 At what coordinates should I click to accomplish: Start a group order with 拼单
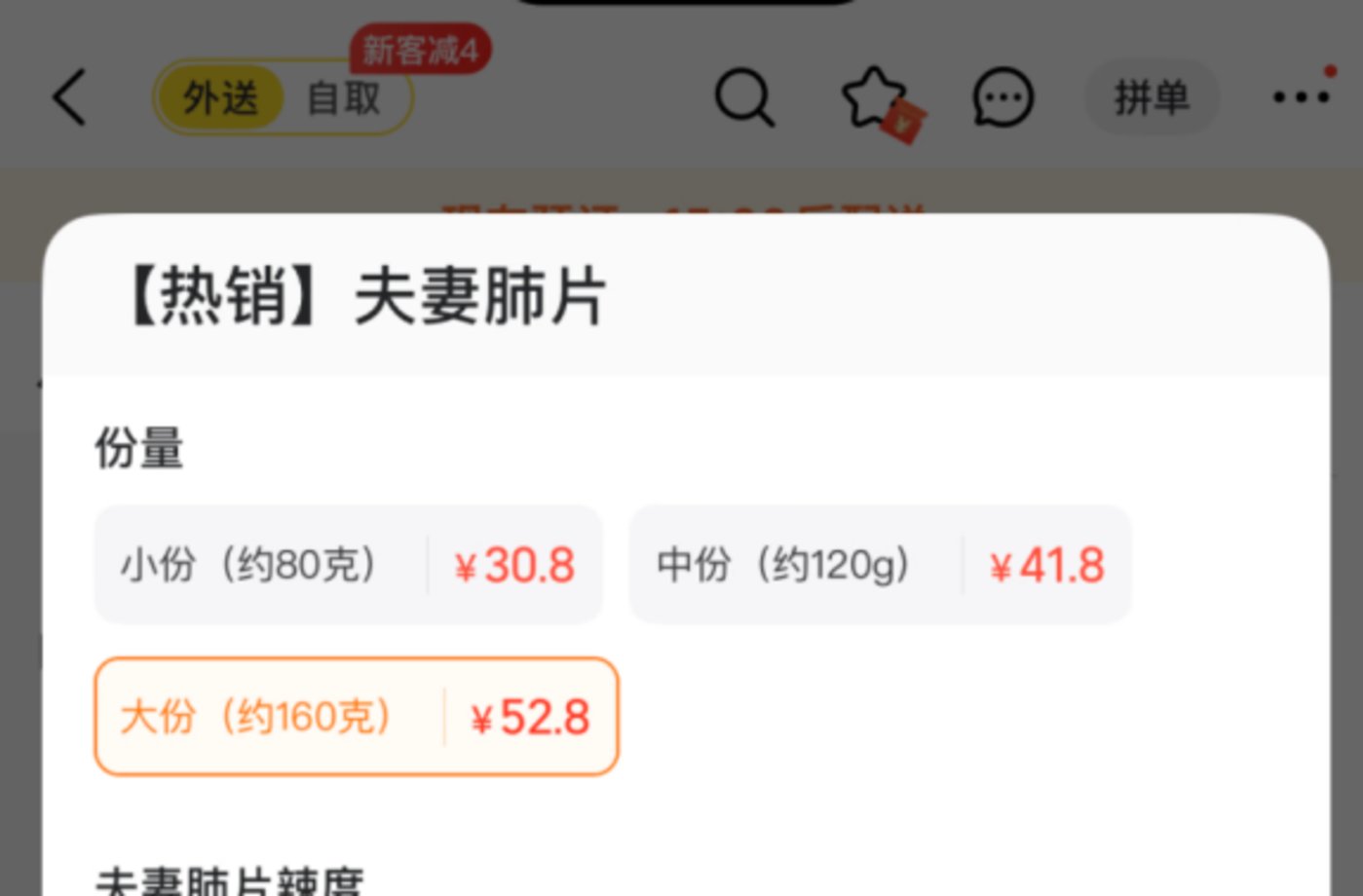(1153, 97)
